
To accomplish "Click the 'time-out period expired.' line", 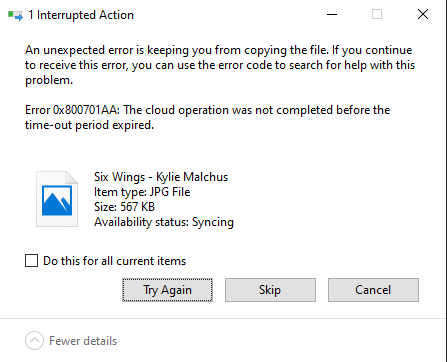I will coord(89,125).
